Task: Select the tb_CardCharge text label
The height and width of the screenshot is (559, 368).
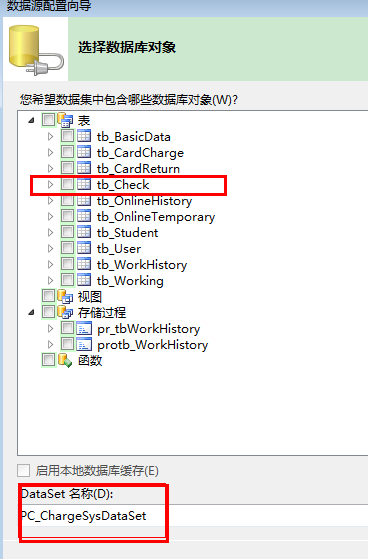Action: coord(140,153)
